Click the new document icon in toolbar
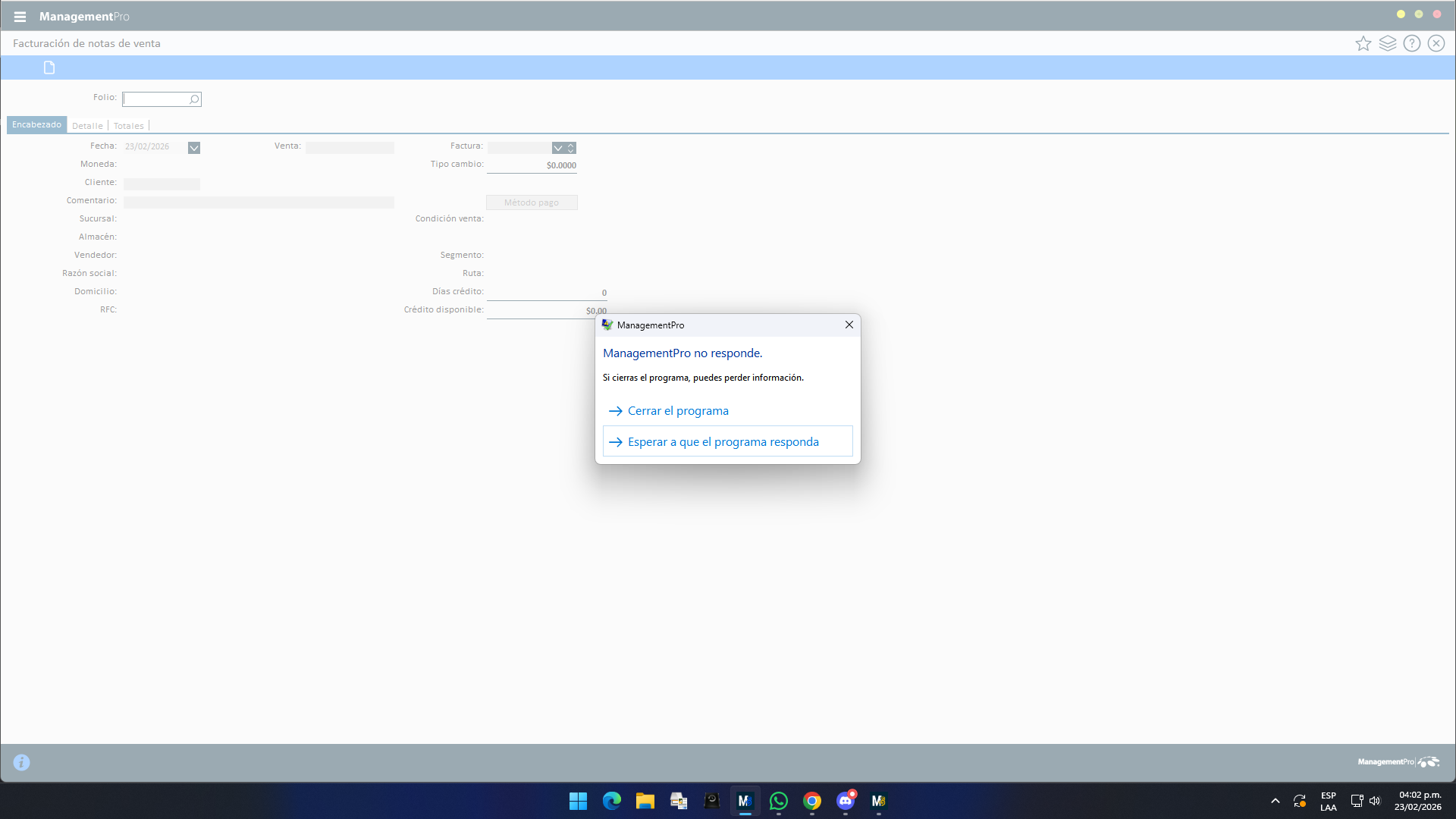The image size is (1456, 819). pos(49,68)
